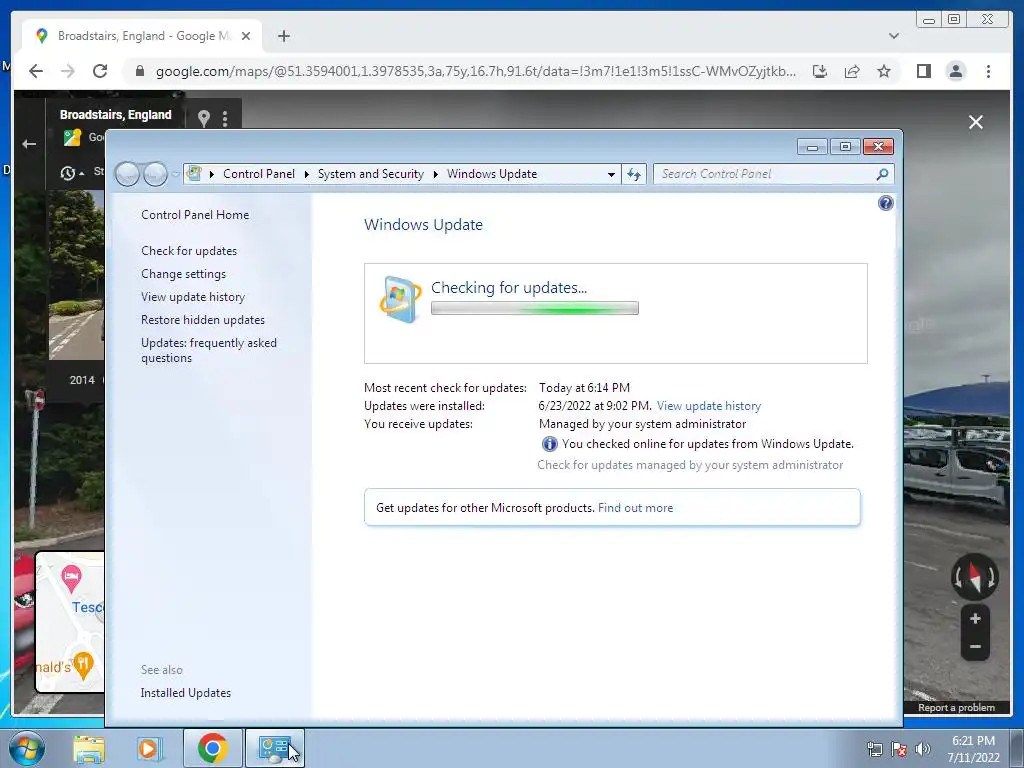Click Find out more link
The image size is (1024, 768).
point(635,507)
